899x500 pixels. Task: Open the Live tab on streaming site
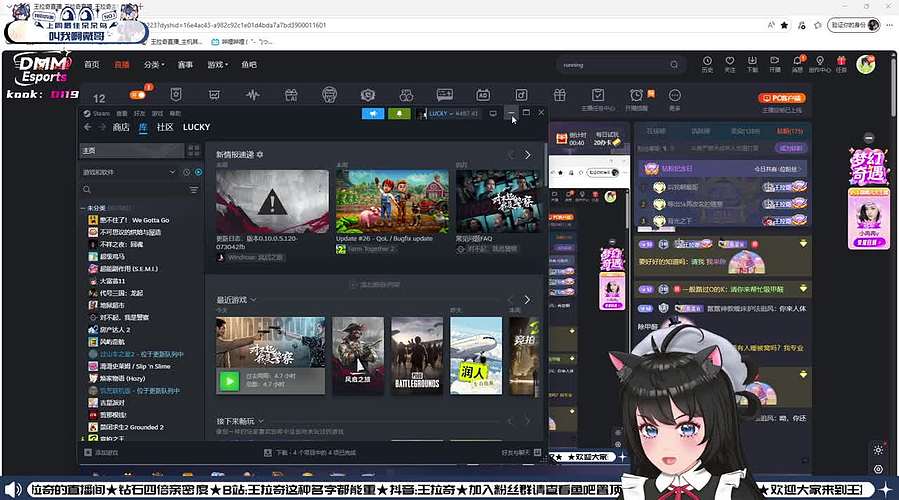point(122,65)
